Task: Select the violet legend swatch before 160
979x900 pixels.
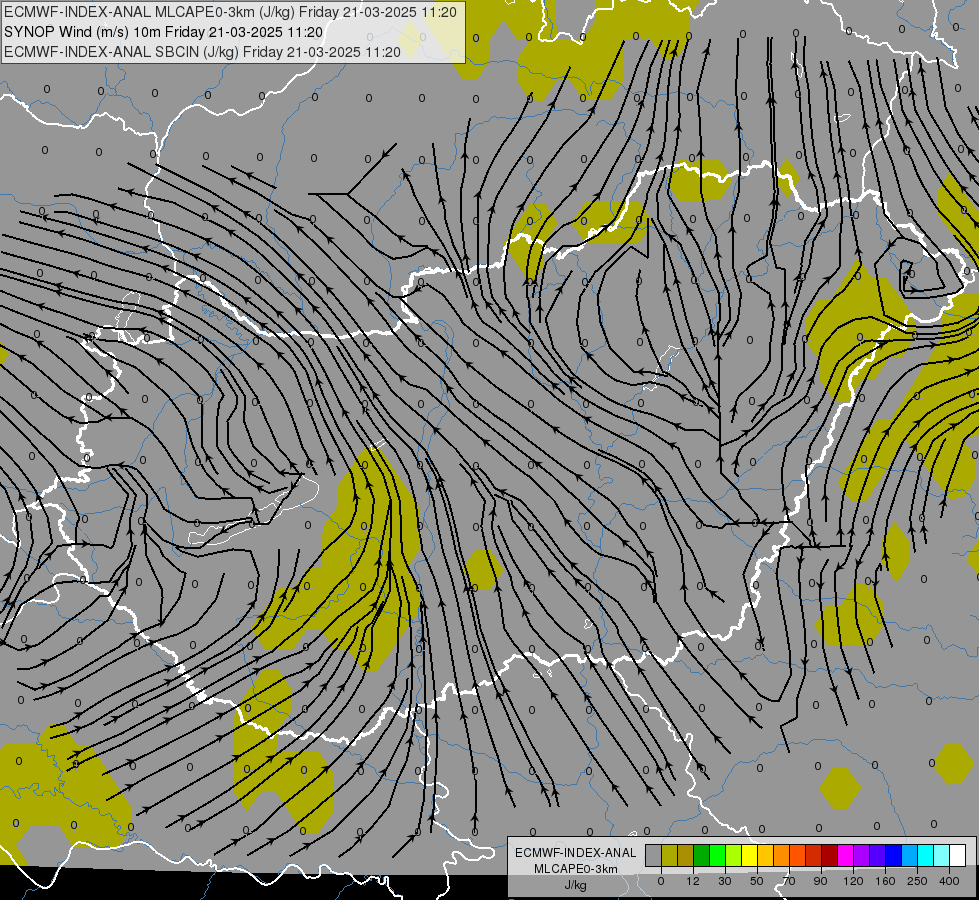Action: click(878, 855)
